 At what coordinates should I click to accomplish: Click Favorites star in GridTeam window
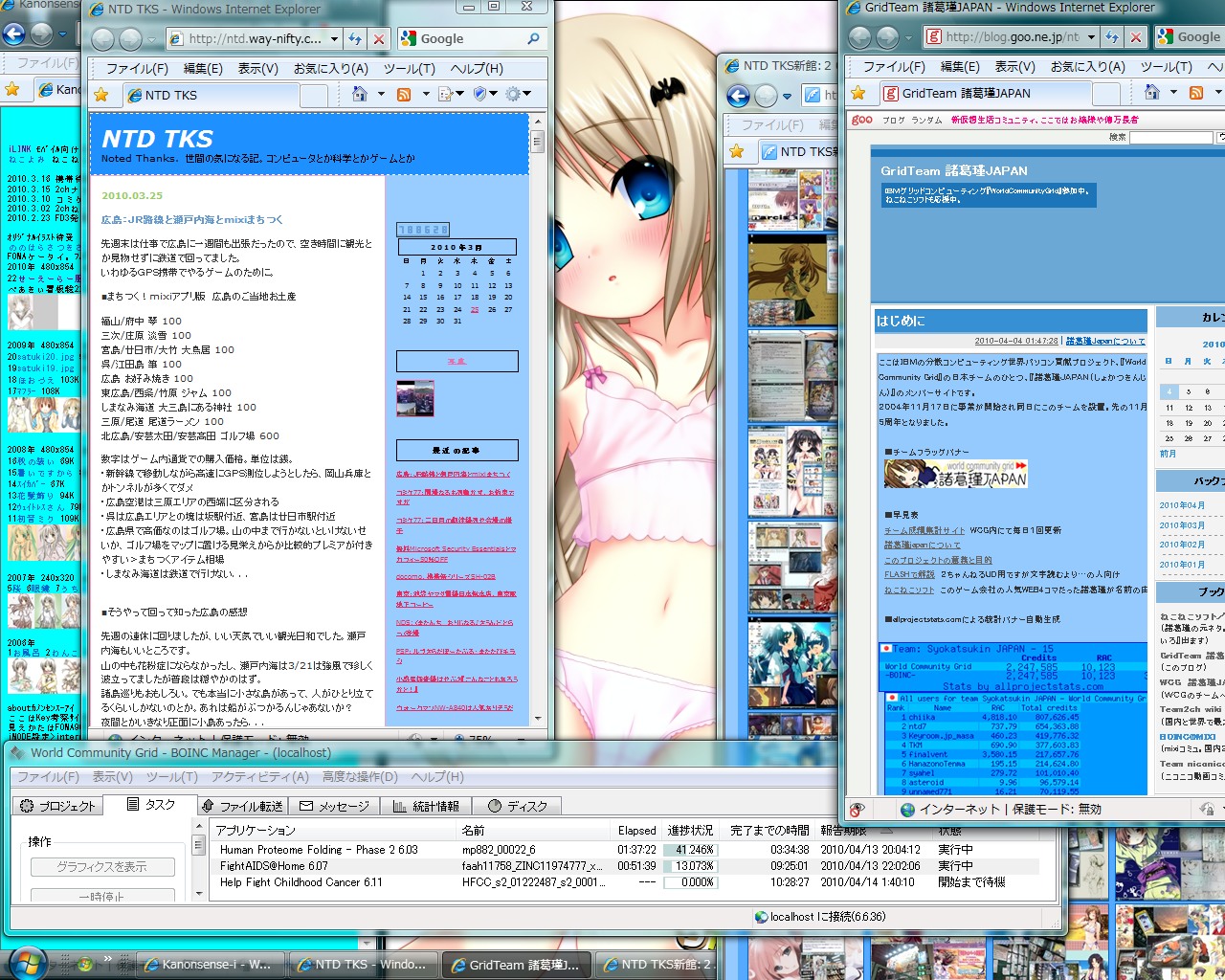click(x=858, y=93)
